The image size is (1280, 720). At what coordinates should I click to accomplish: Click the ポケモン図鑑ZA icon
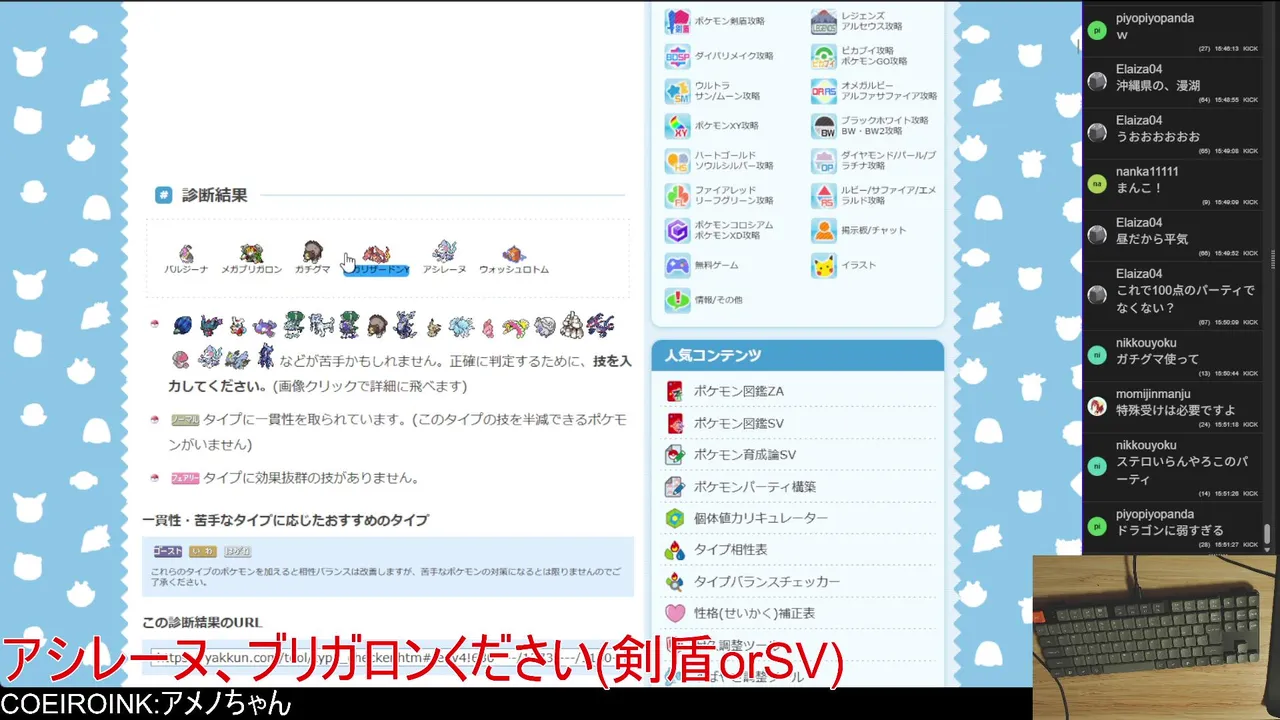(675, 391)
